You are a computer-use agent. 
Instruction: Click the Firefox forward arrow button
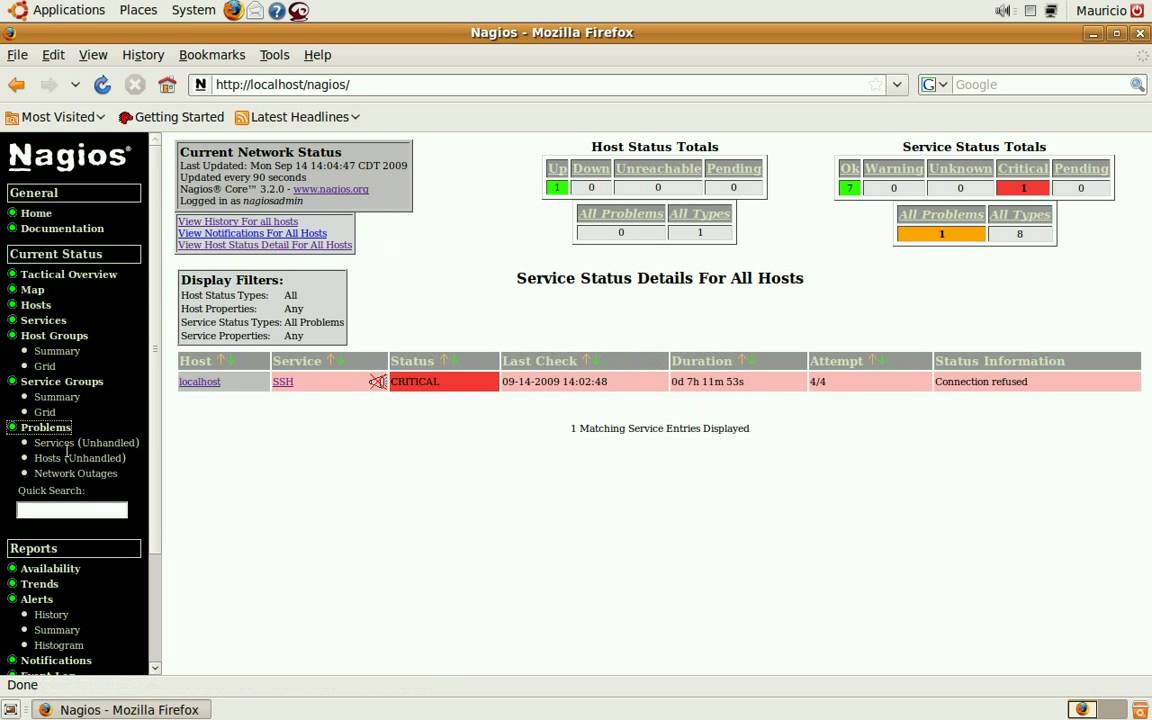(x=48, y=84)
